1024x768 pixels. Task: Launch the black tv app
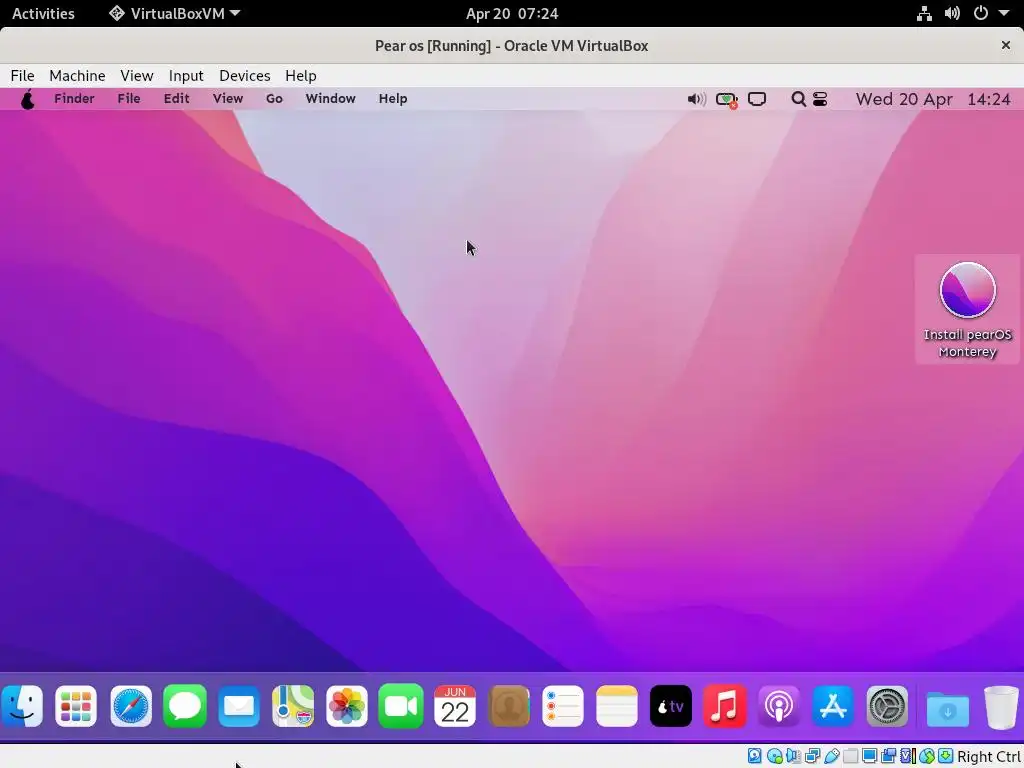(x=671, y=706)
